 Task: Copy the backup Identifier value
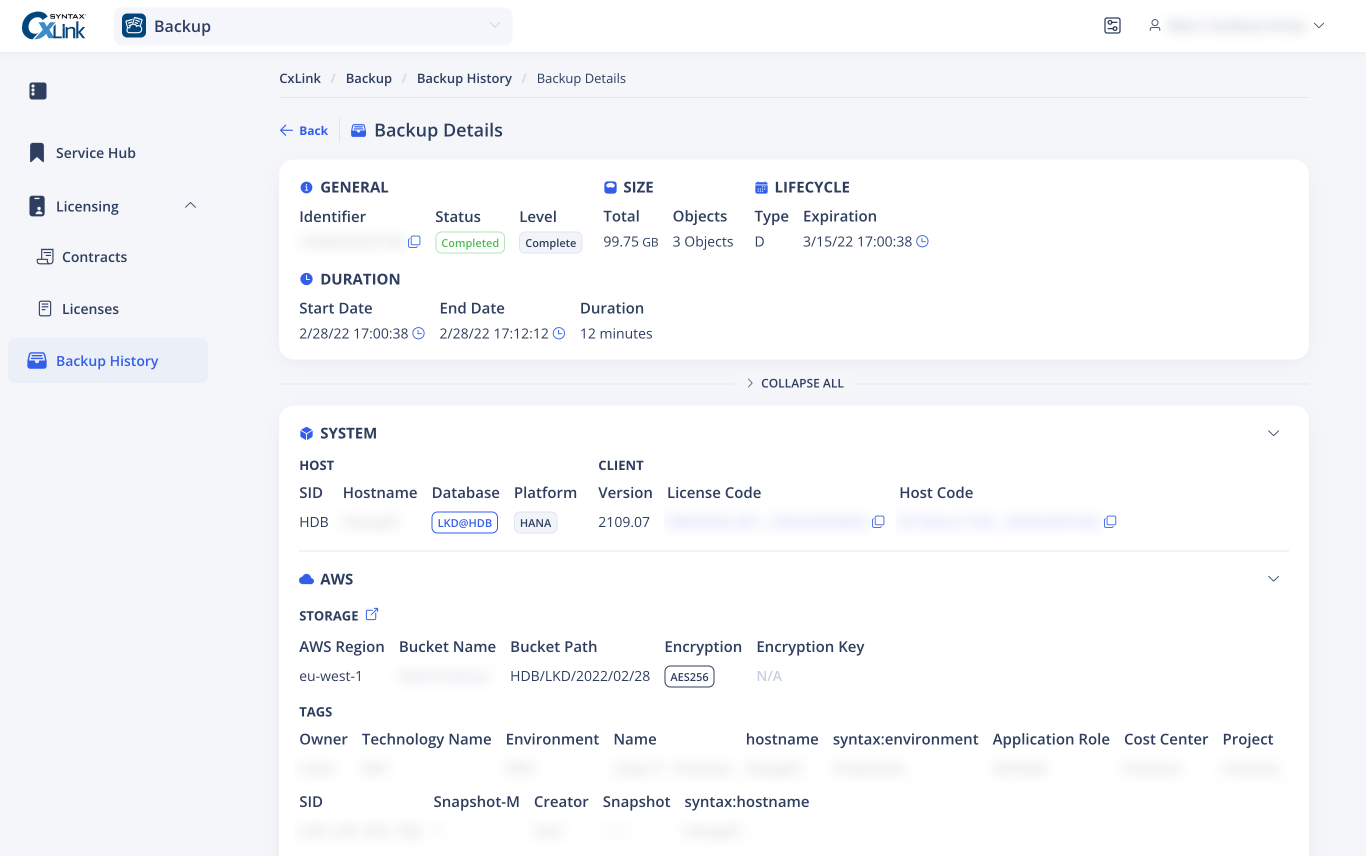pyautogui.click(x=415, y=242)
